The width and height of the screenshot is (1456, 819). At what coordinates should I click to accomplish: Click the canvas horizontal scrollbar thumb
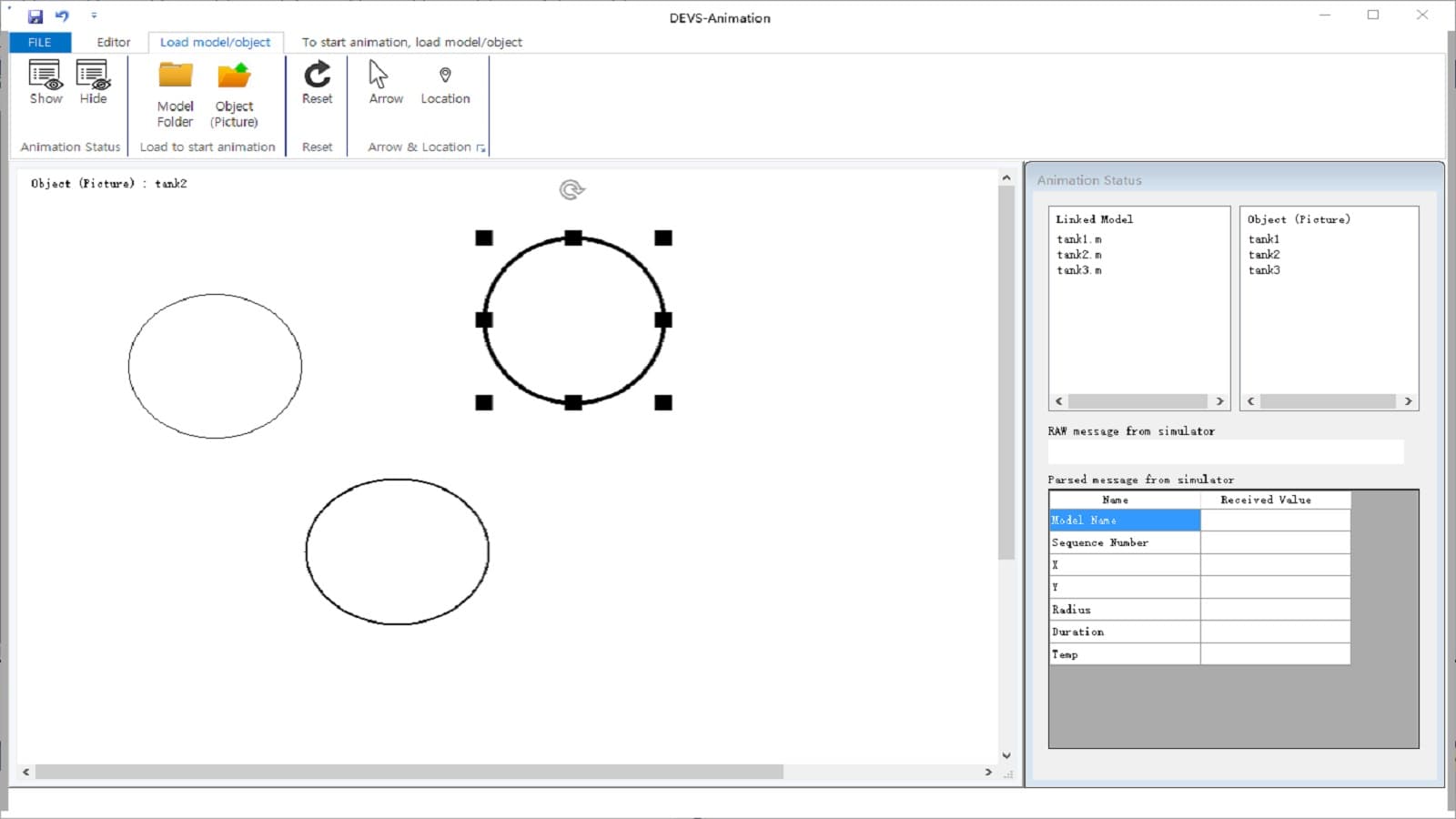click(409, 772)
